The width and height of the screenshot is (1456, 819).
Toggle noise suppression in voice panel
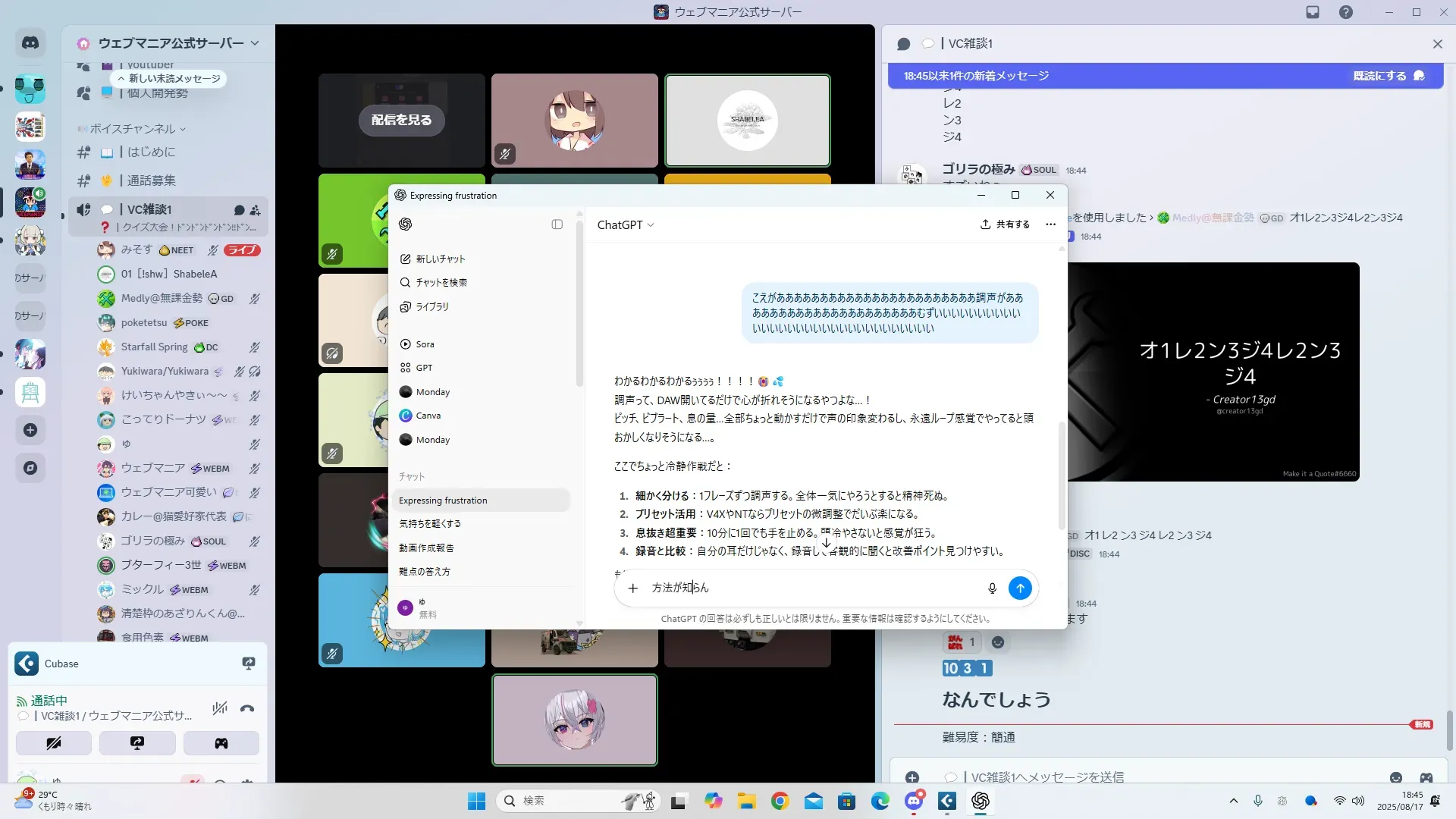(x=220, y=709)
